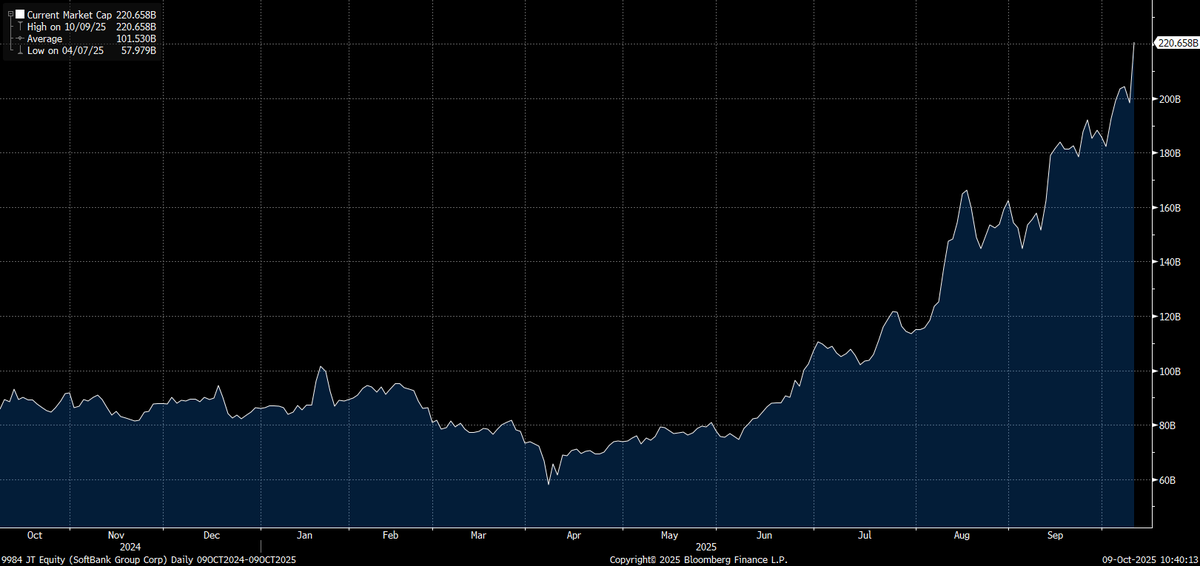The height and width of the screenshot is (566, 1200).
Task: Click the 100B y-axis label
Action: click(1171, 371)
